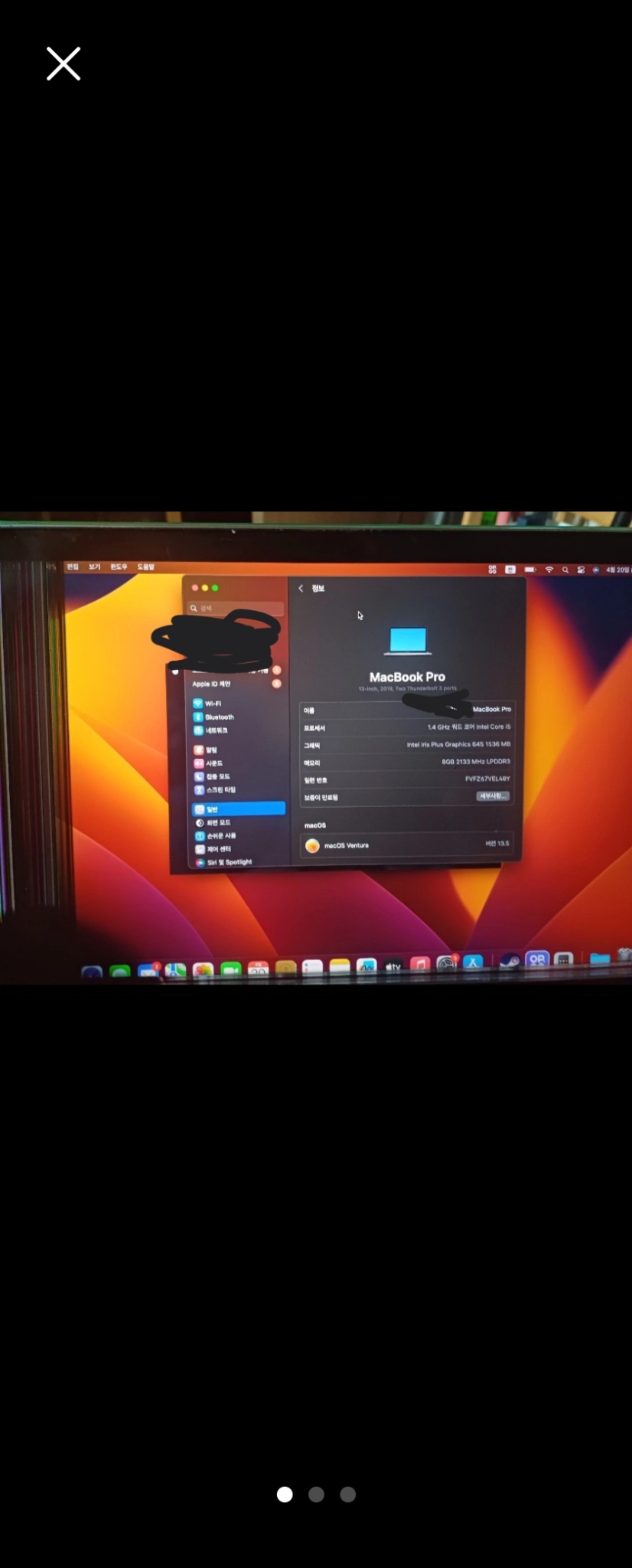Open Control Center from the menu bar
The width and height of the screenshot is (632, 1568).
(x=581, y=570)
